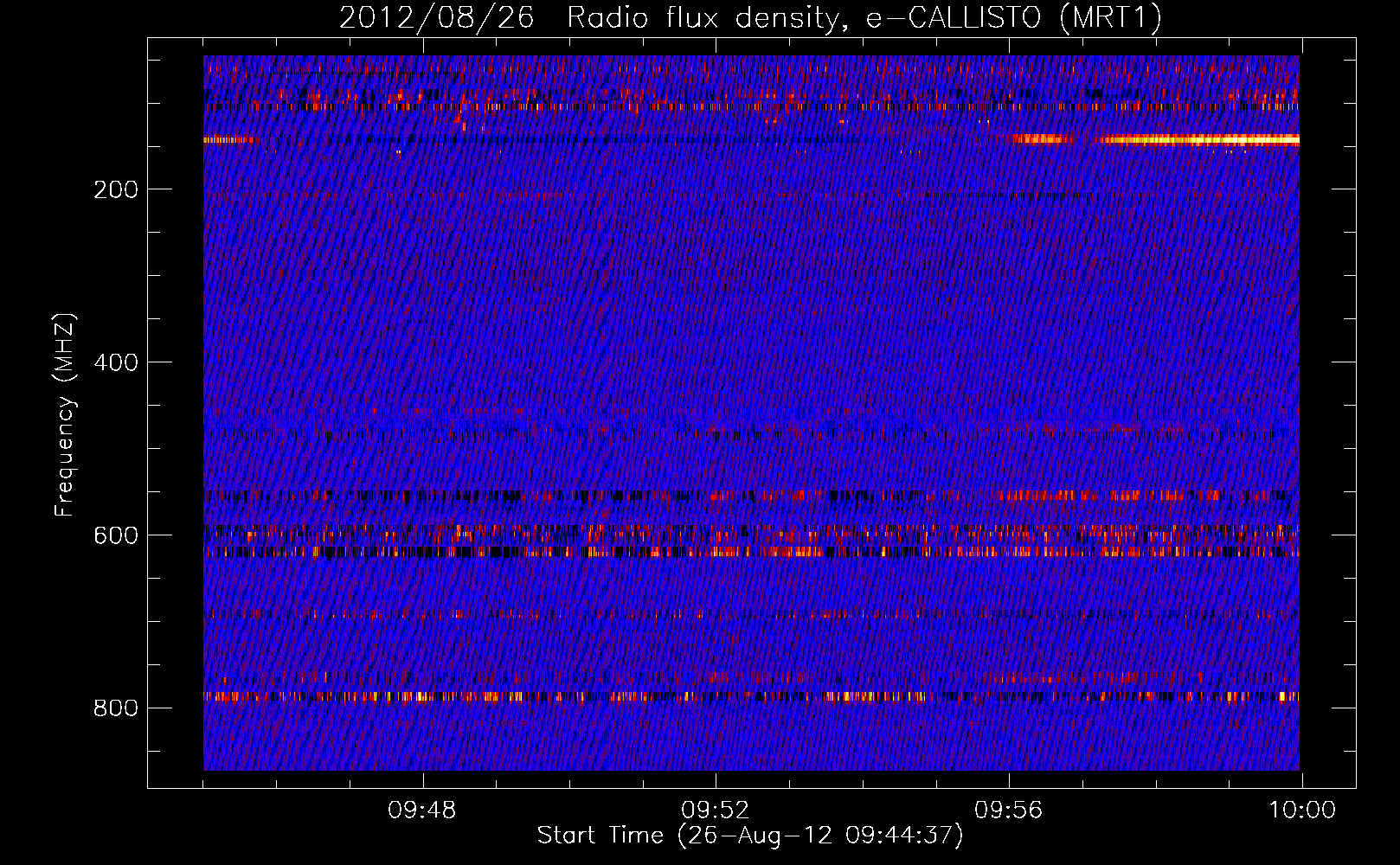Pick the 800 frequency tick label
1400x865 pixels.
coord(116,708)
